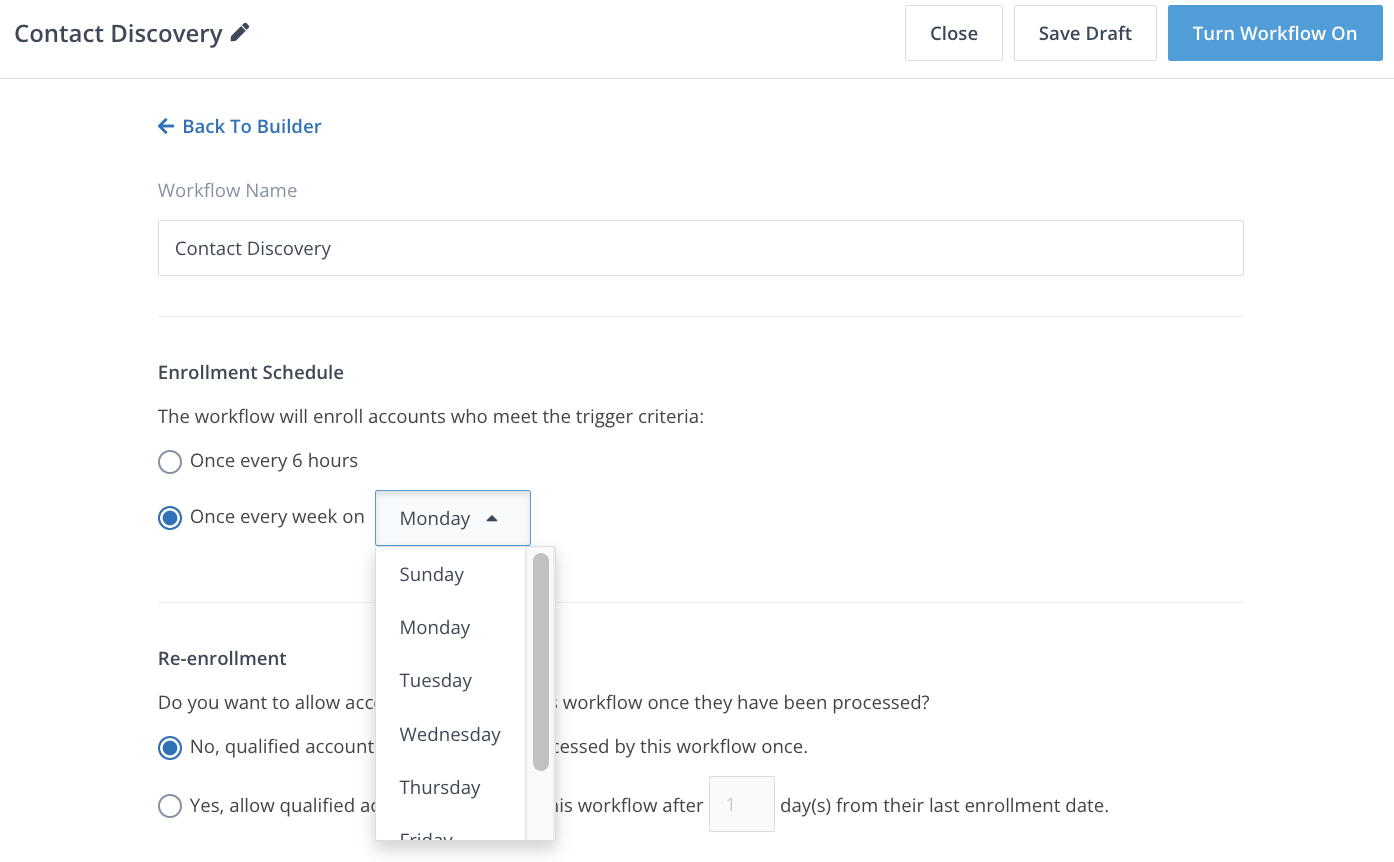The width and height of the screenshot is (1394, 862).
Task: Select Monday from the open dropdown
Action: (435, 627)
